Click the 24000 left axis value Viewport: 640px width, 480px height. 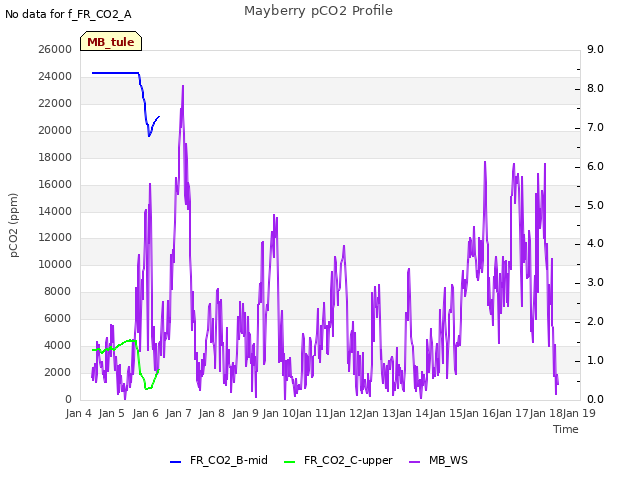[55, 76]
